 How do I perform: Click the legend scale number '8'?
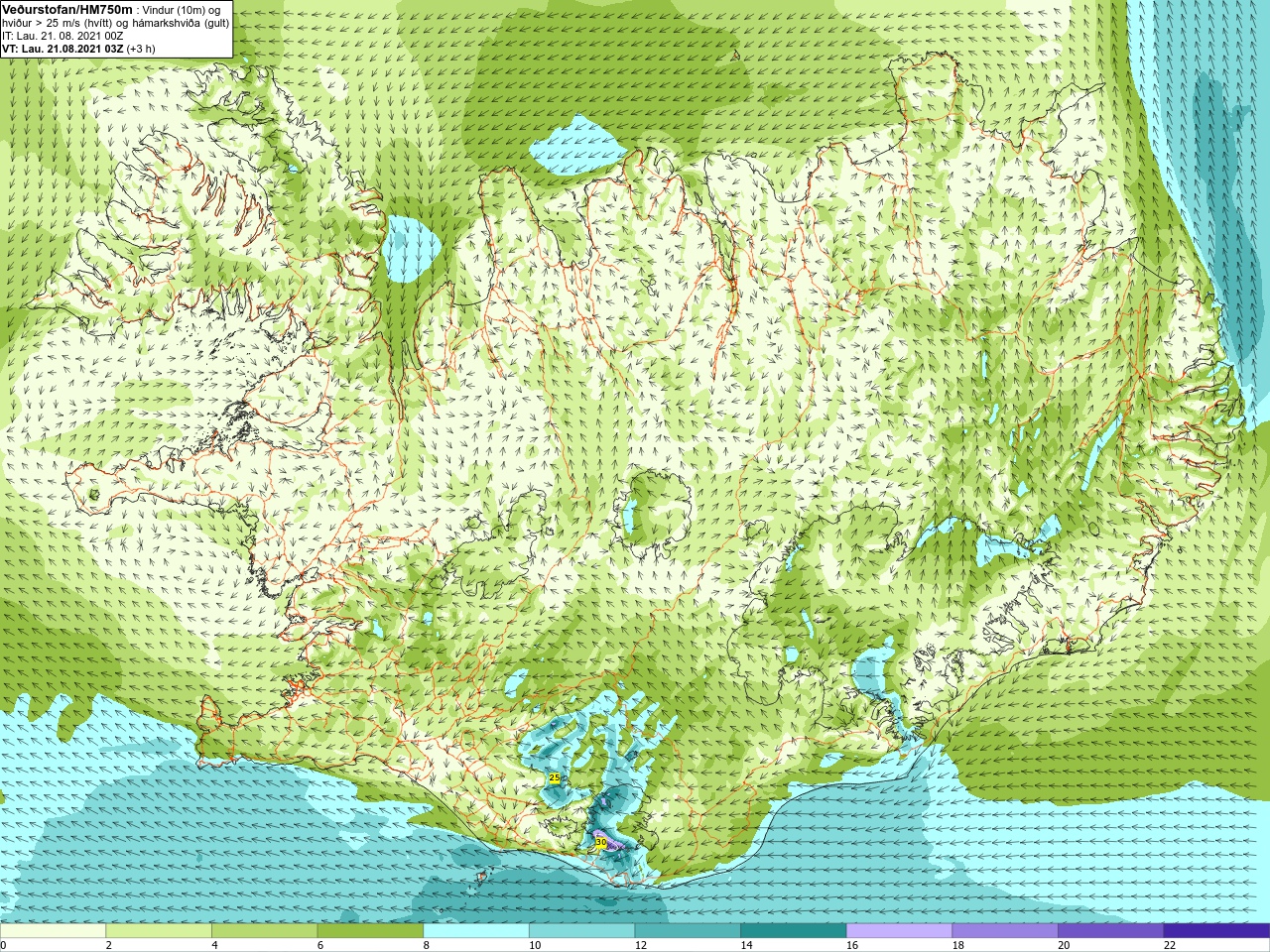pos(428,945)
